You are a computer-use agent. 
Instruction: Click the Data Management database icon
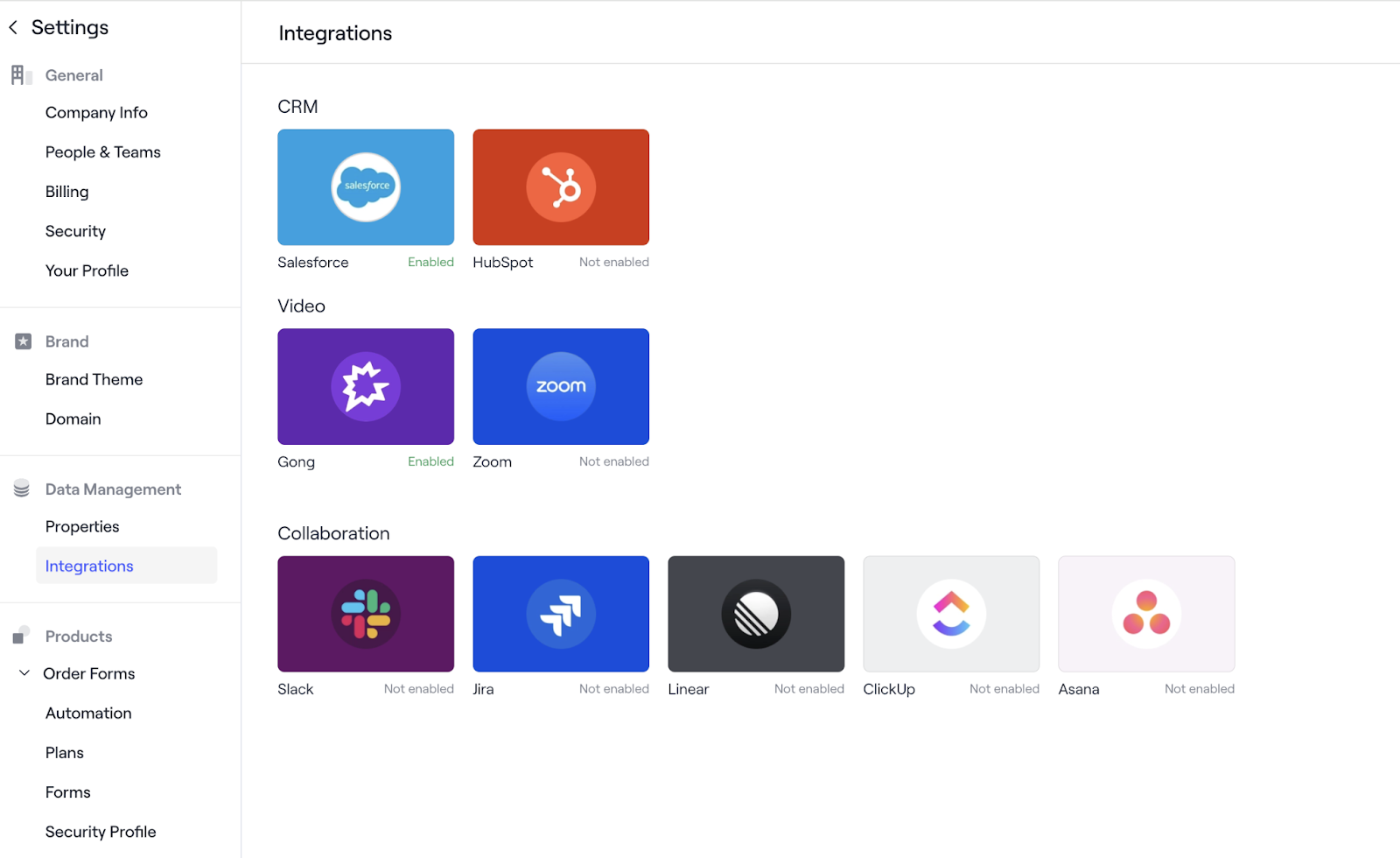pos(21,489)
